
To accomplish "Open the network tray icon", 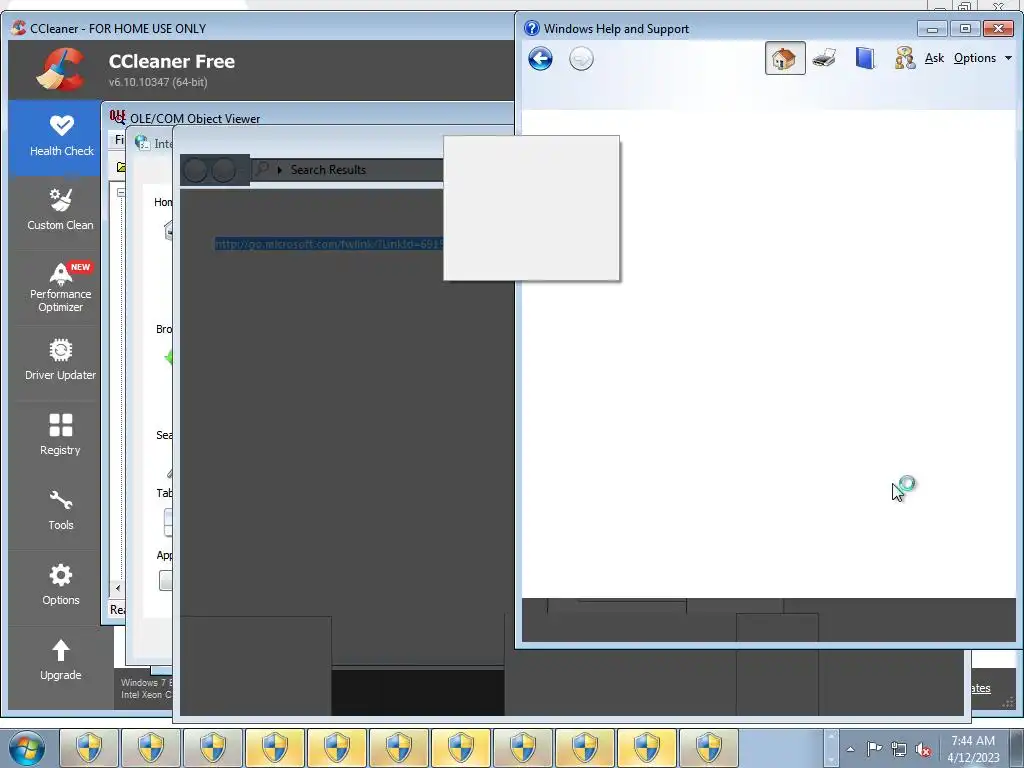I will pyautogui.click(x=899, y=749).
